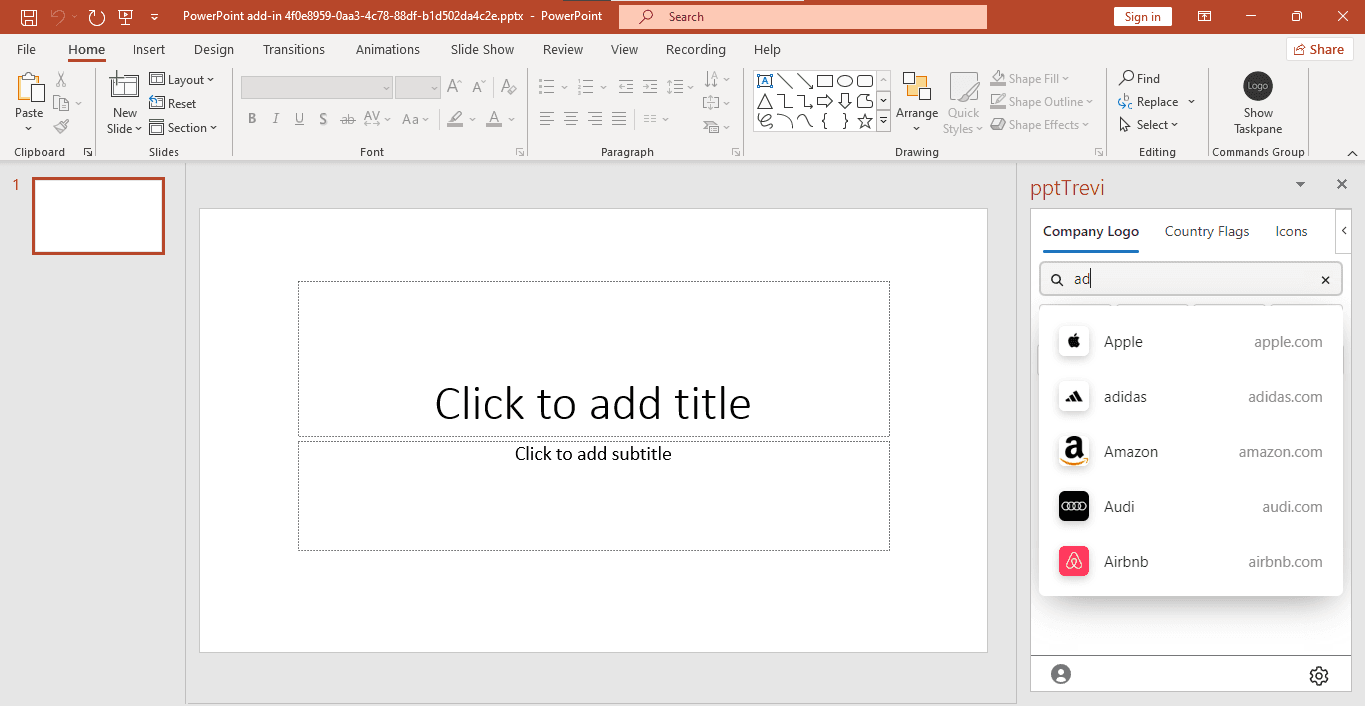Click the Sign in link
1365x706 pixels.
pos(1142,16)
